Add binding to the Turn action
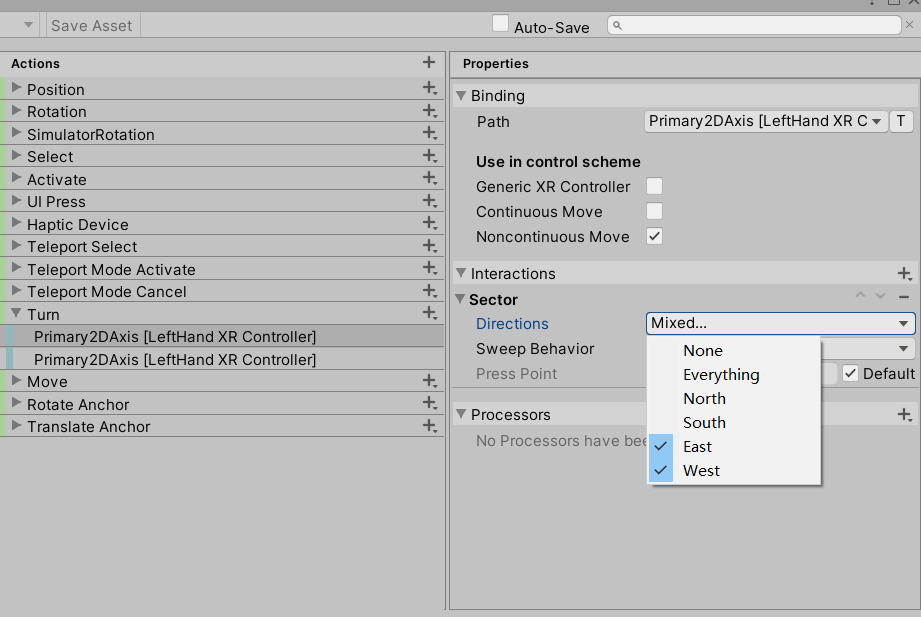 click(x=429, y=314)
